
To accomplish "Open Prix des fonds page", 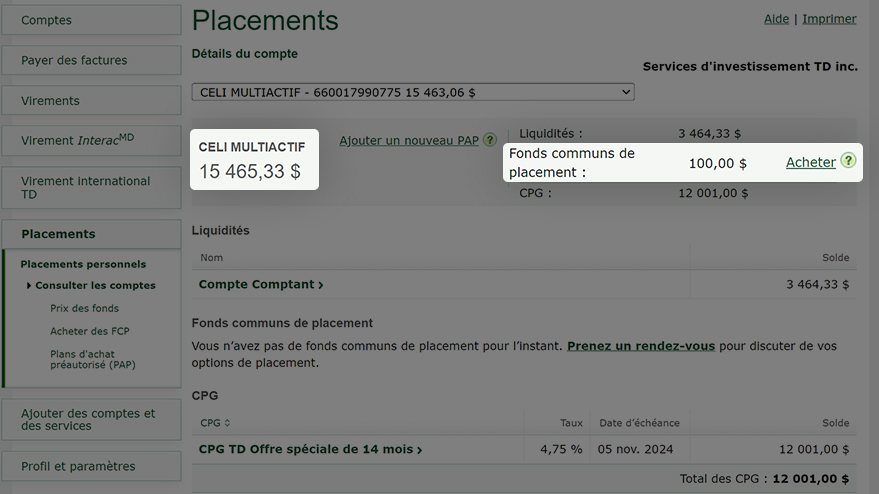I will [84, 308].
